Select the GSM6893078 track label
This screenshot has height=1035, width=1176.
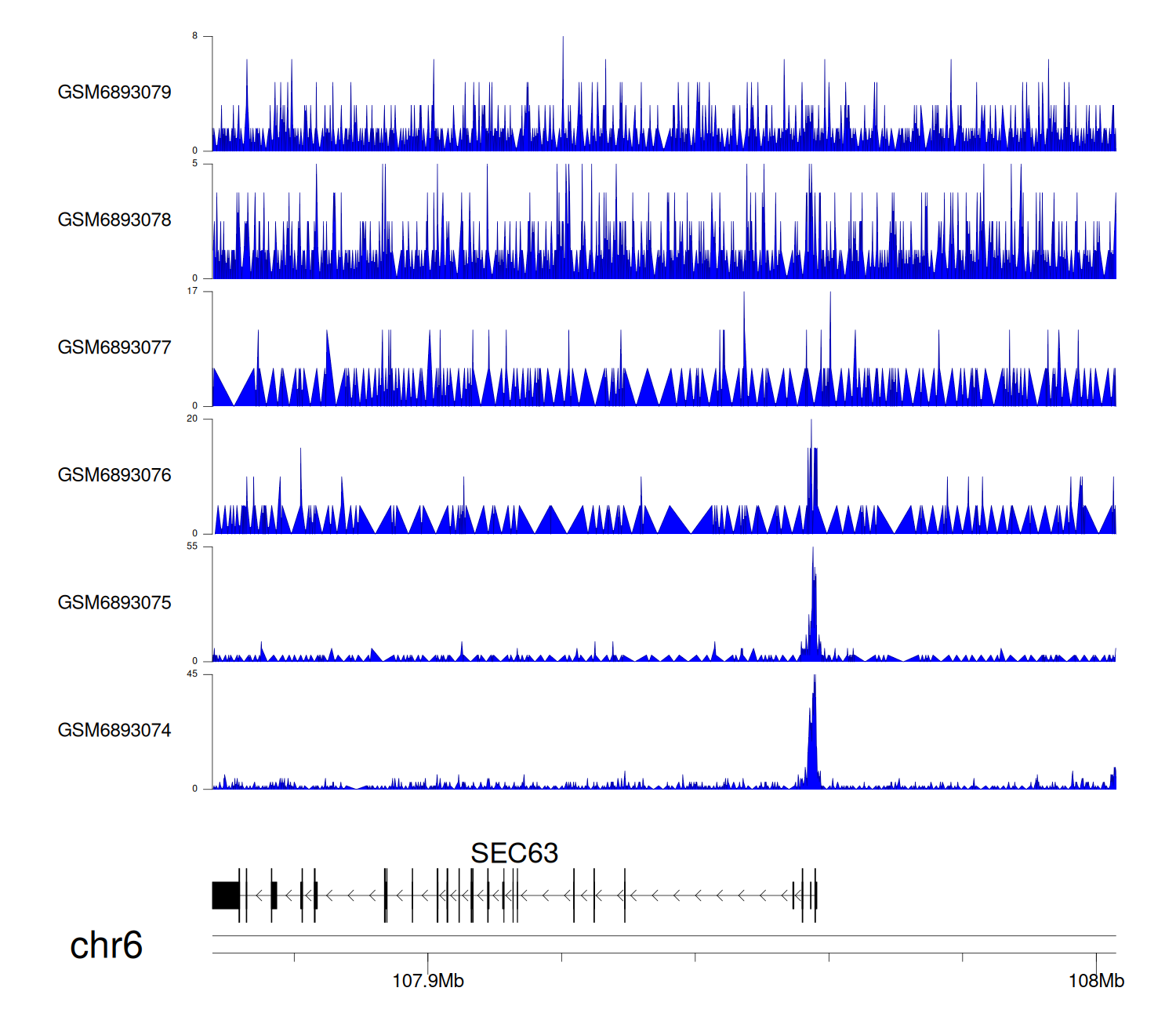[114, 220]
